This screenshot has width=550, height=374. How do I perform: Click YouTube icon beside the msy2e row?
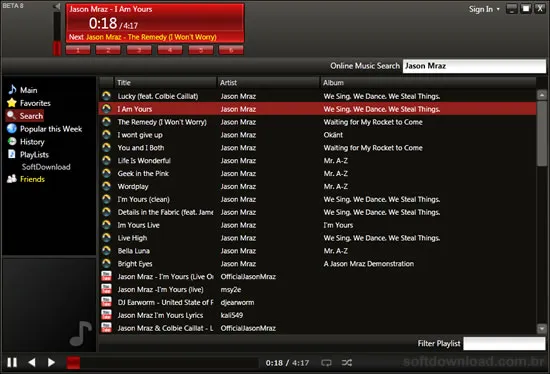(106, 289)
